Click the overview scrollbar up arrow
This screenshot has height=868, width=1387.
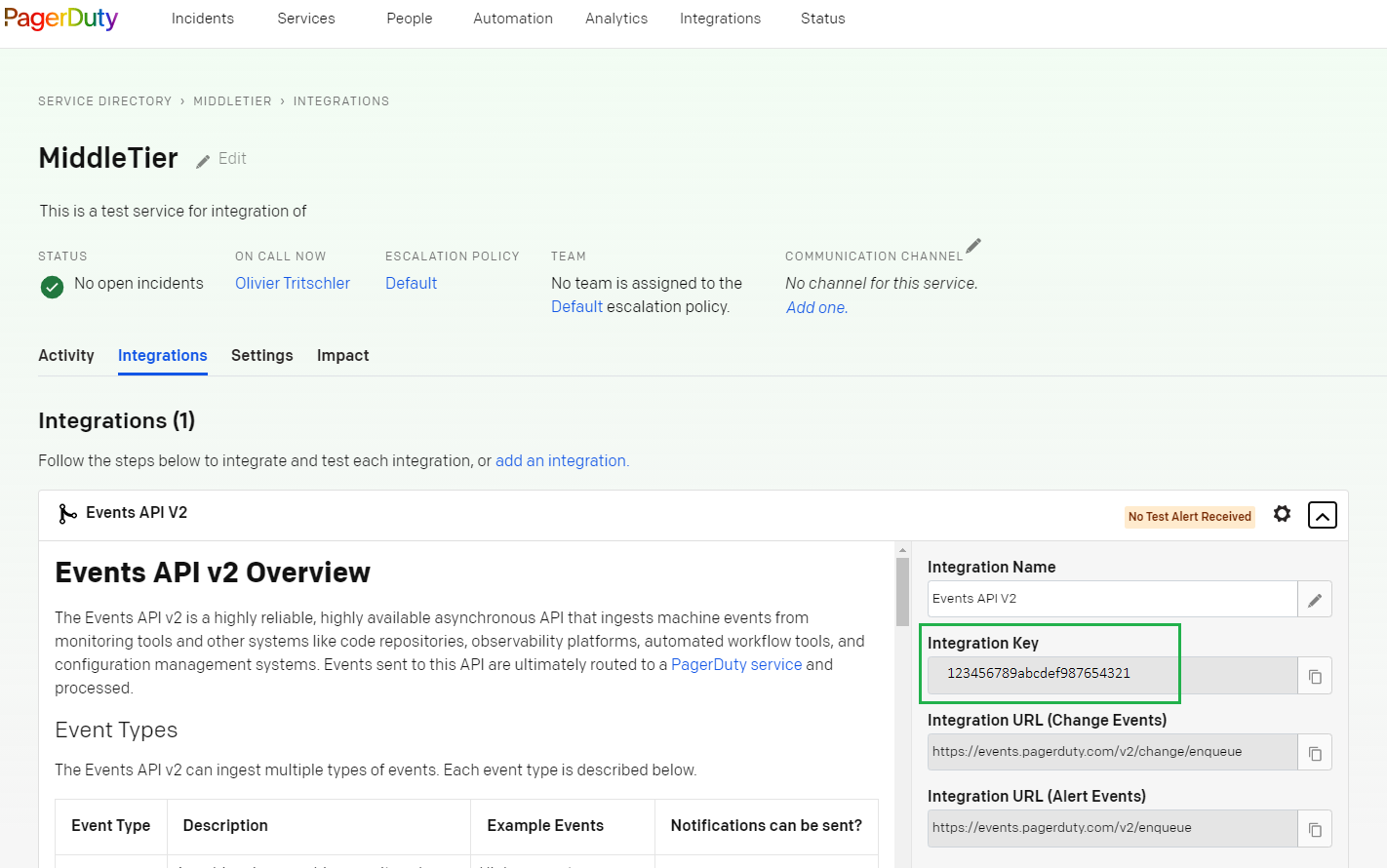tap(902, 550)
